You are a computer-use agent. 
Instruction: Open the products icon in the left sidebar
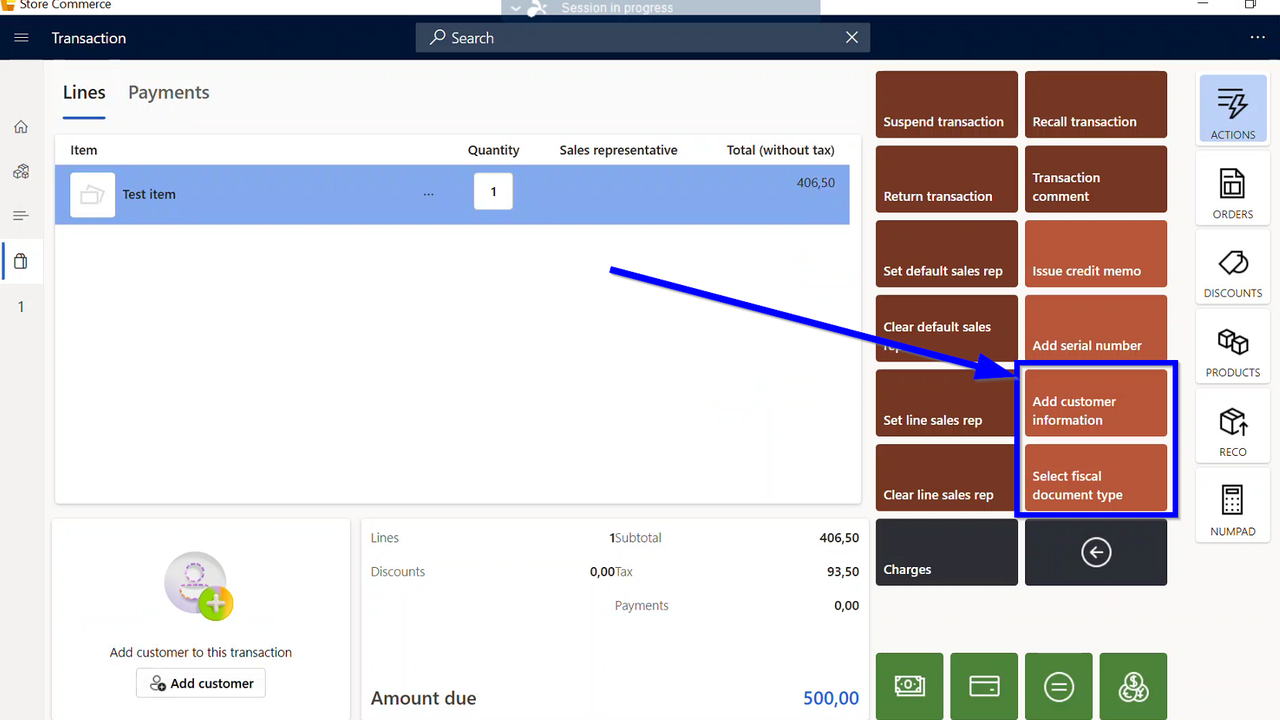[x=21, y=172]
